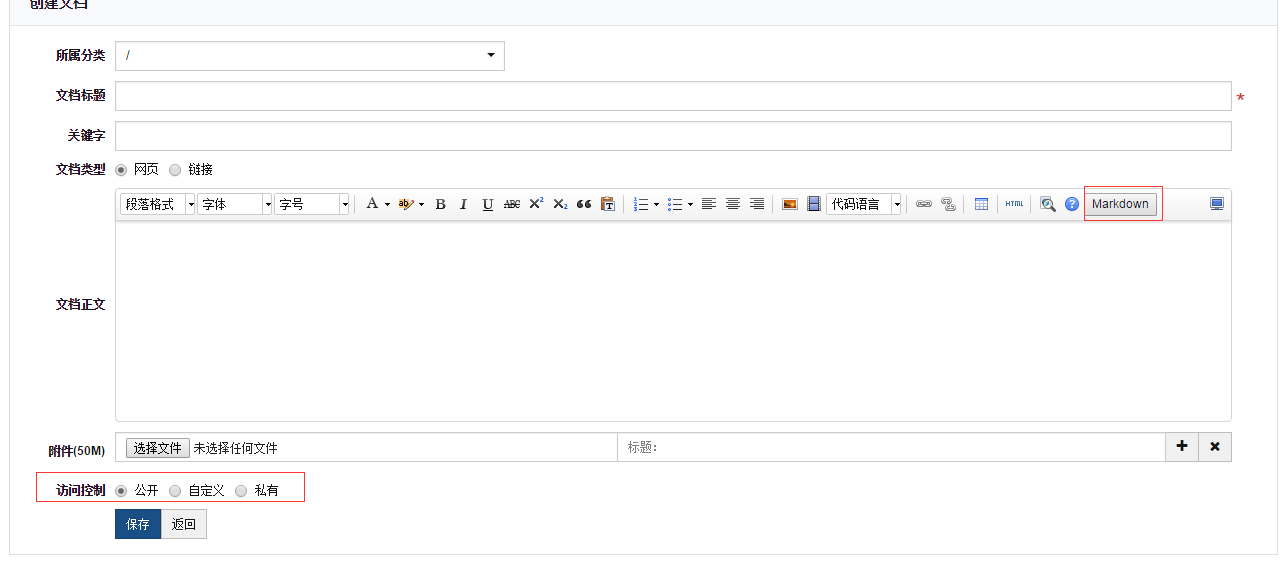1286x575 pixels.
Task: Insert a table in the editor
Action: (981, 204)
